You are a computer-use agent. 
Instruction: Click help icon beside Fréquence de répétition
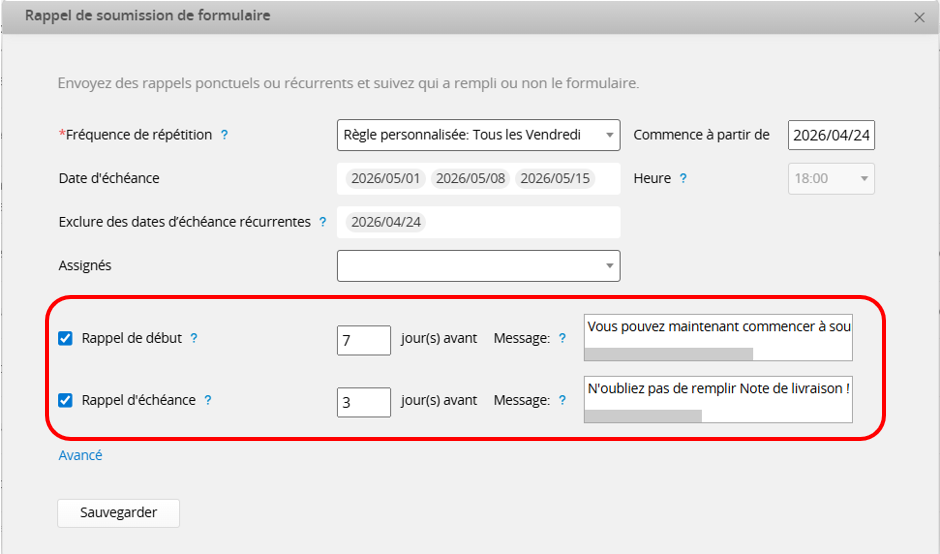tap(224, 135)
